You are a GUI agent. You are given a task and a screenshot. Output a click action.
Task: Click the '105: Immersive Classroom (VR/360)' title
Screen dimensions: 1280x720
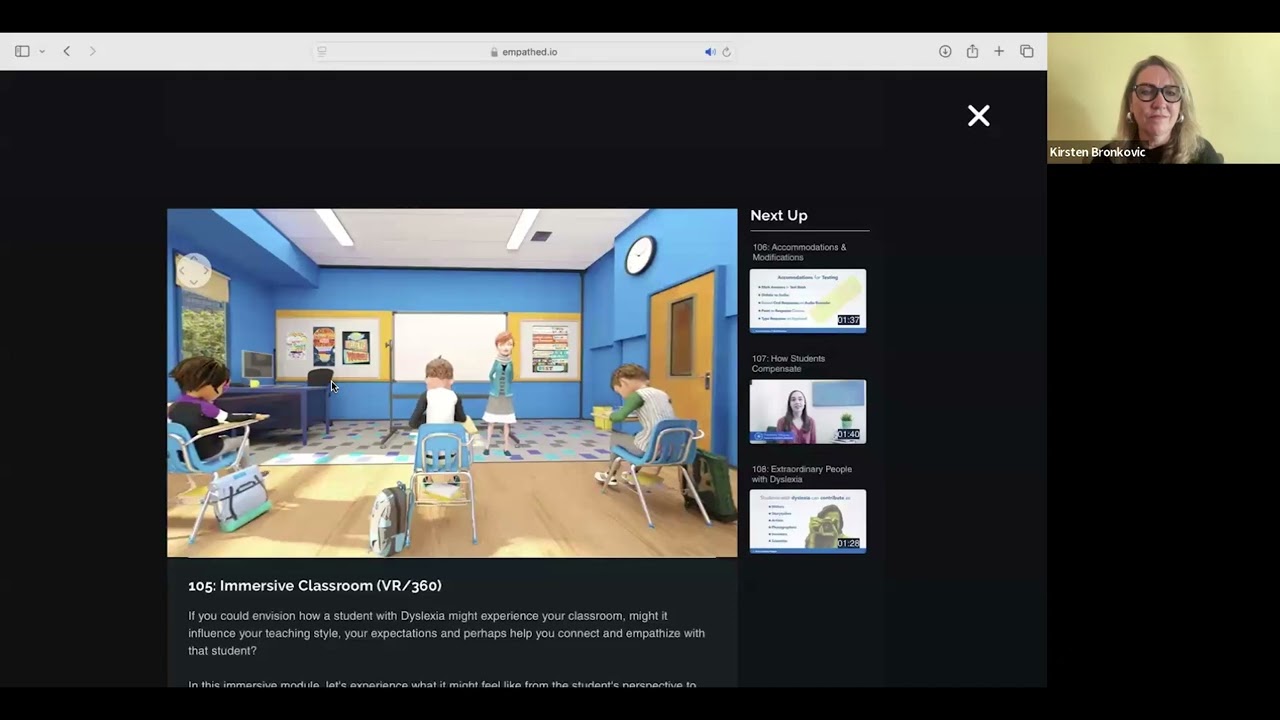pos(315,586)
